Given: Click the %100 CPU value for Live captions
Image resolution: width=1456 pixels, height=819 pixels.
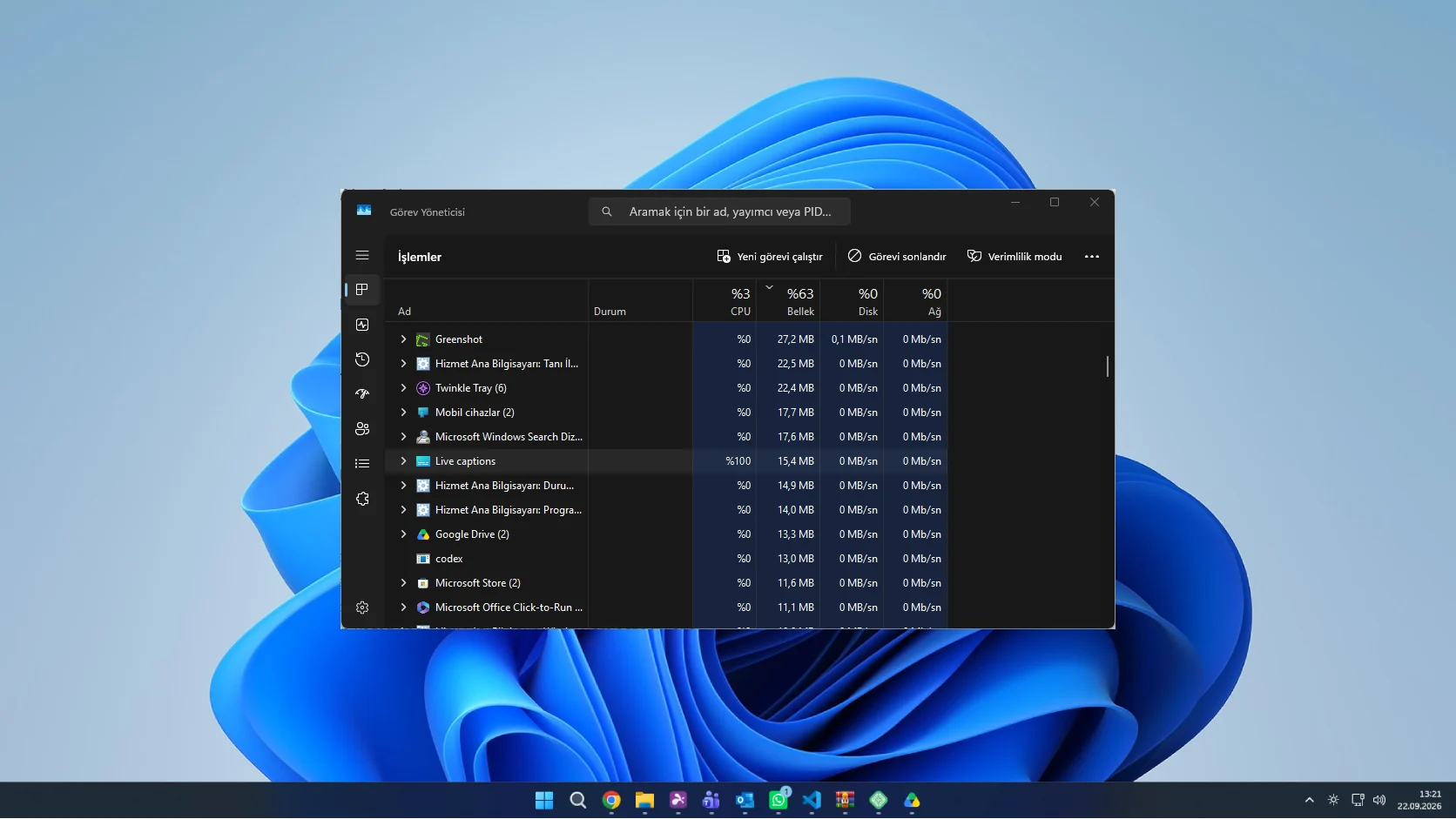Looking at the screenshot, I should click(x=738, y=461).
